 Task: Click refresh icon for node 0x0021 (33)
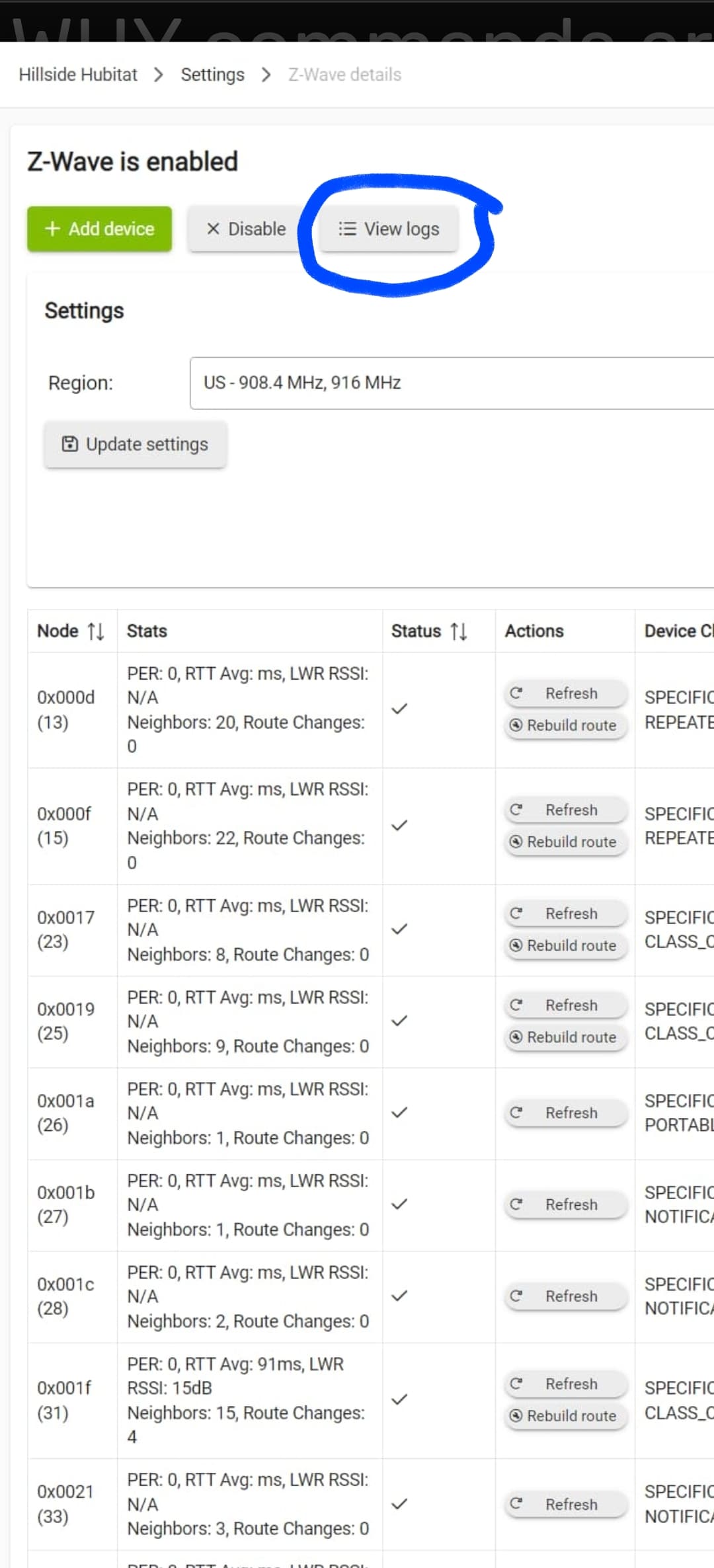tap(516, 1504)
